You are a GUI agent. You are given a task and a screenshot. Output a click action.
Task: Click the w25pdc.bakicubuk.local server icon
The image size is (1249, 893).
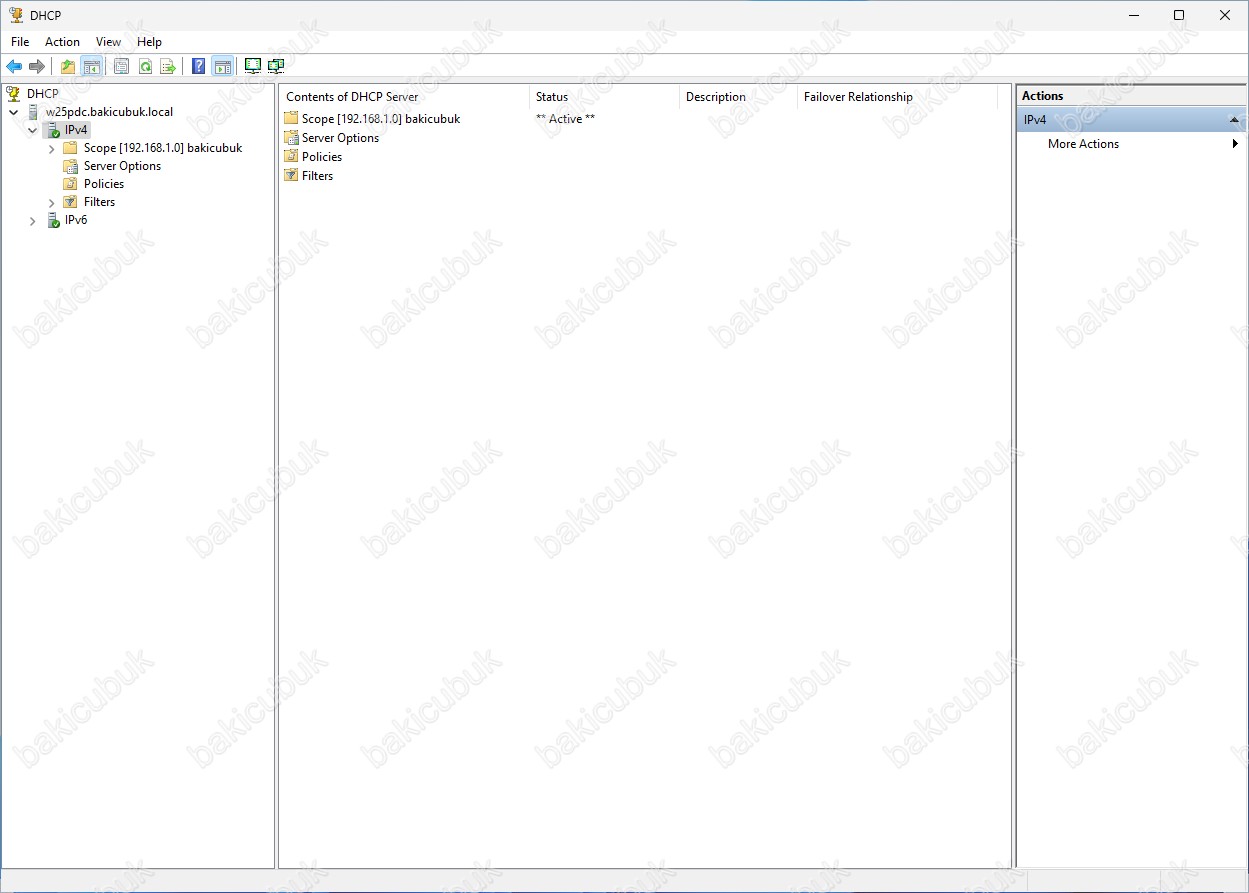(35, 111)
